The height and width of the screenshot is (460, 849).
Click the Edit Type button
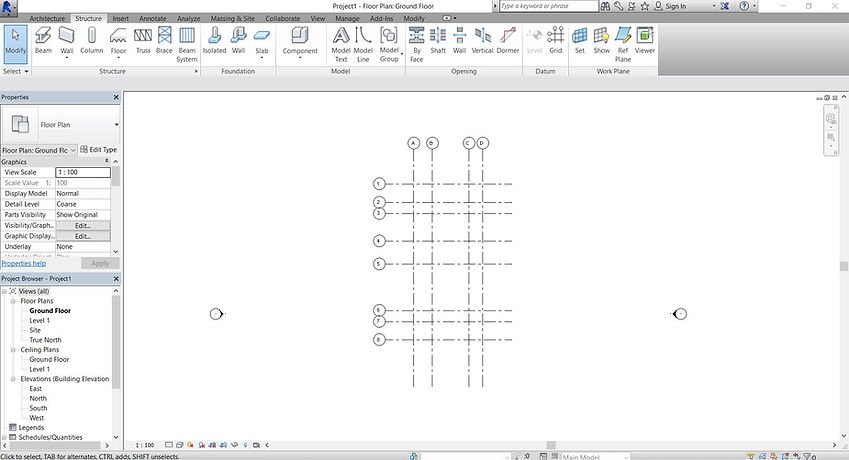tap(99, 149)
